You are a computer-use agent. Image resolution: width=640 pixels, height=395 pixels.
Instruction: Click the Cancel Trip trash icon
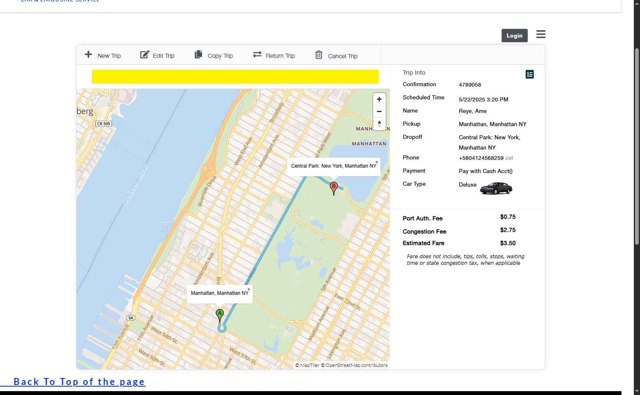pos(319,55)
